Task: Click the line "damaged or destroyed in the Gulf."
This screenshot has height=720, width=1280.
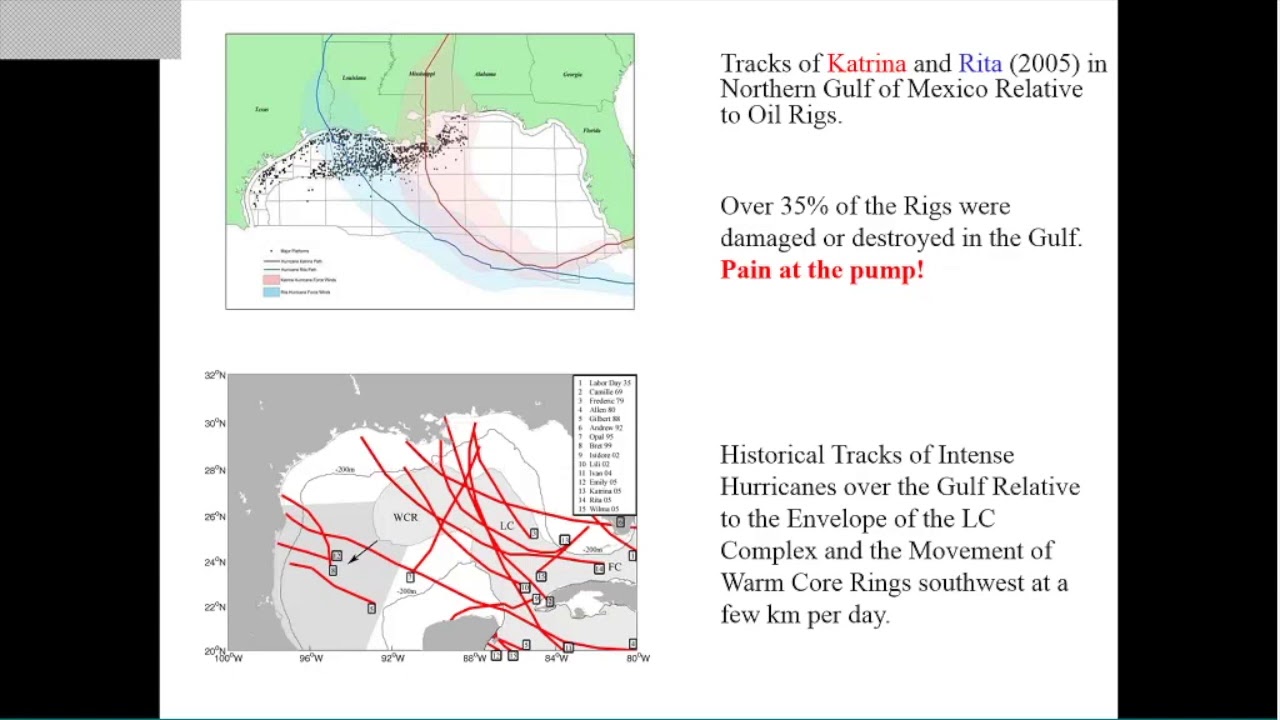Action: click(x=901, y=238)
